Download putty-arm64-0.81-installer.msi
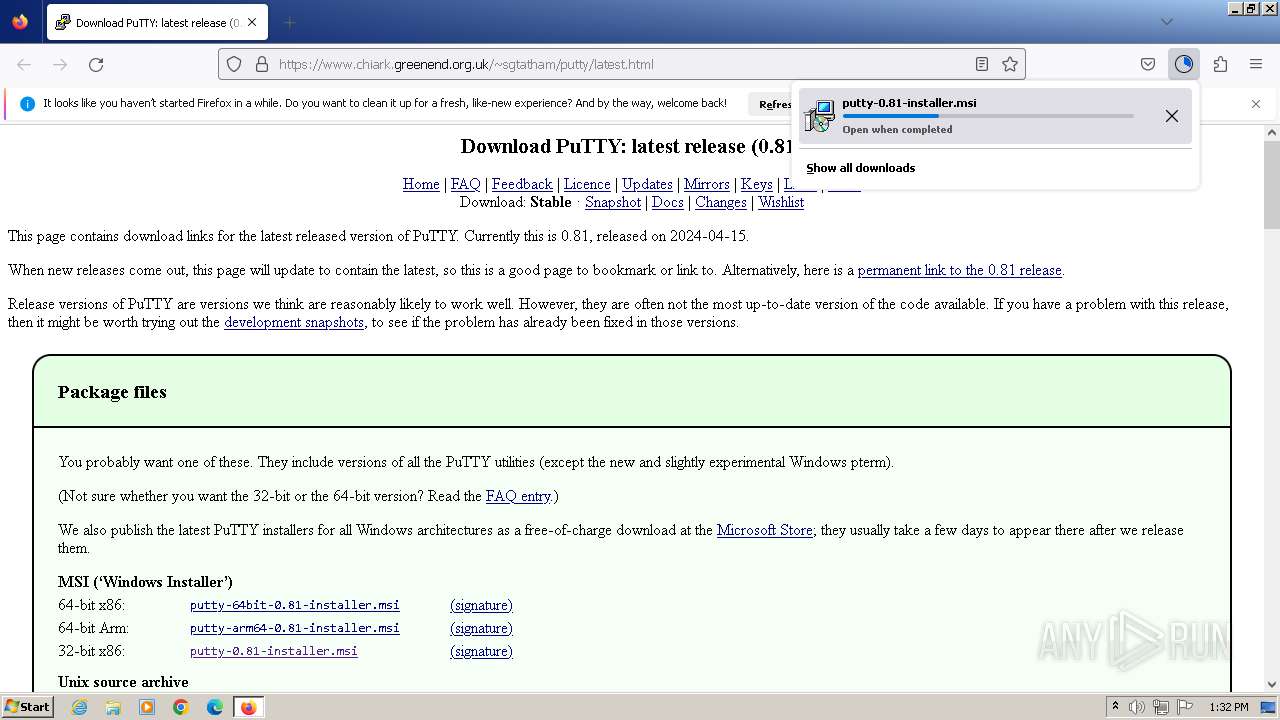 tap(295, 628)
